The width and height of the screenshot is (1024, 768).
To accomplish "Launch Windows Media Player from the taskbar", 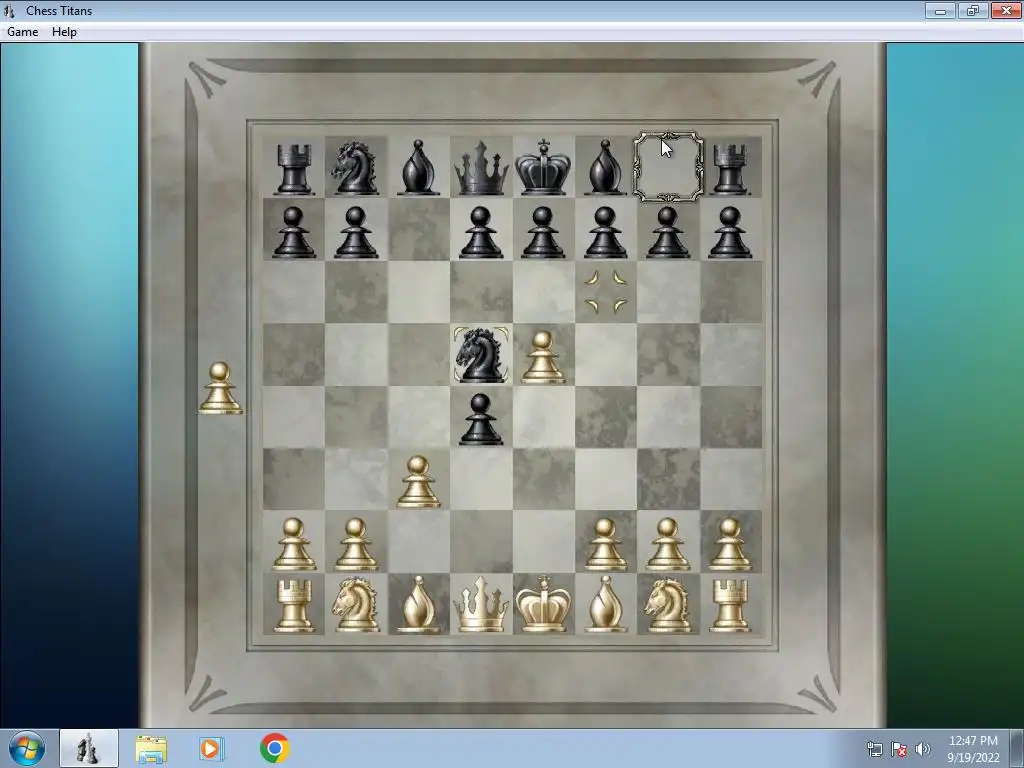I will pos(212,748).
